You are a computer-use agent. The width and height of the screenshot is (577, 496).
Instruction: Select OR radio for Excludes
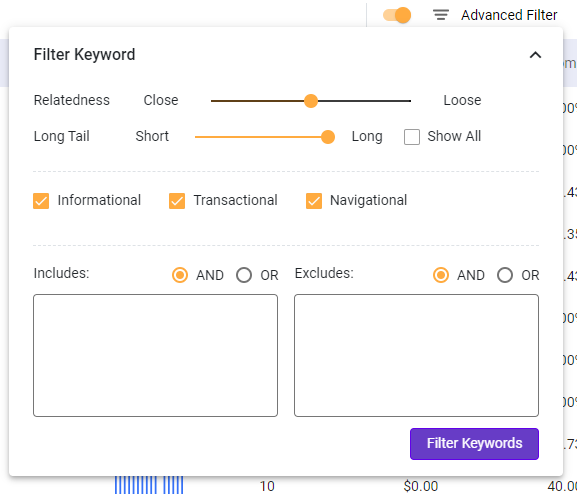click(x=505, y=275)
